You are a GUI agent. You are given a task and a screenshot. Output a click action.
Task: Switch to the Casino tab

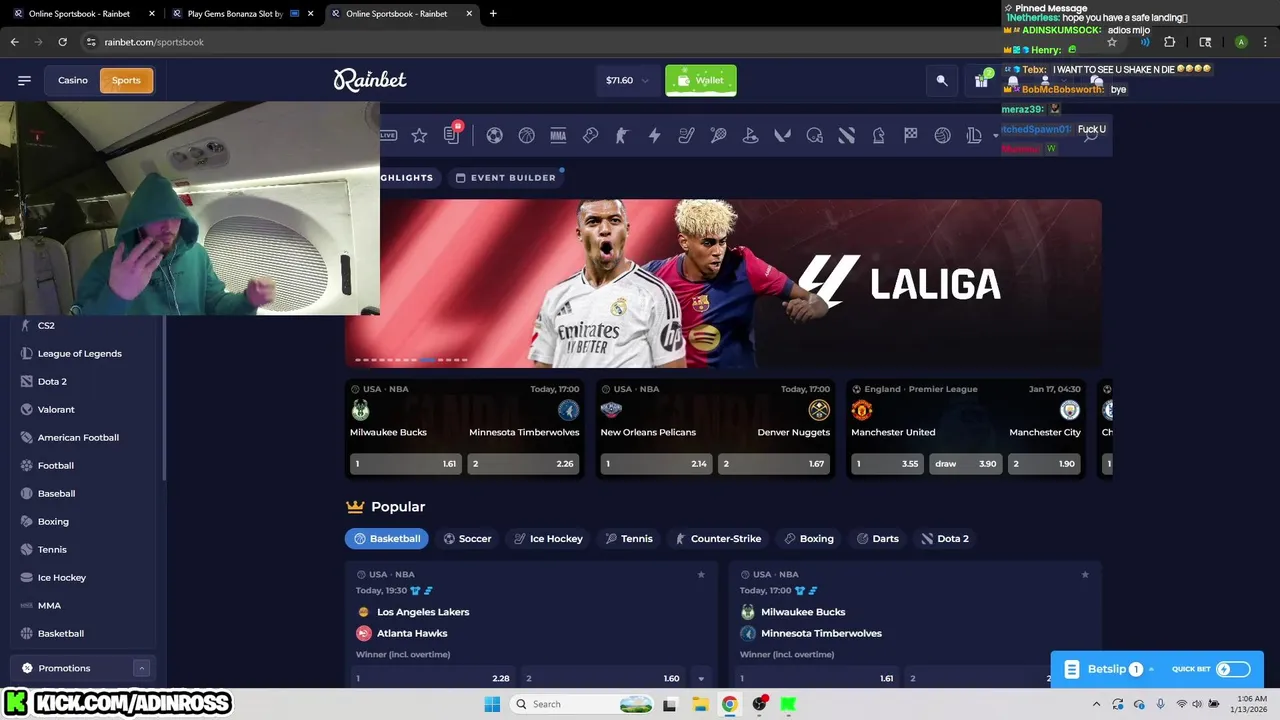[x=73, y=80]
